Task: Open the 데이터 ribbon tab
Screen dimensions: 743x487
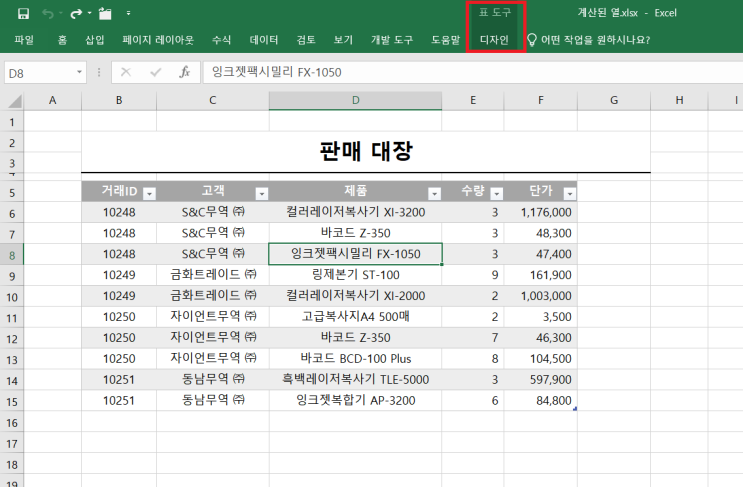Action: pyautogui.click(x=263, y=40)
